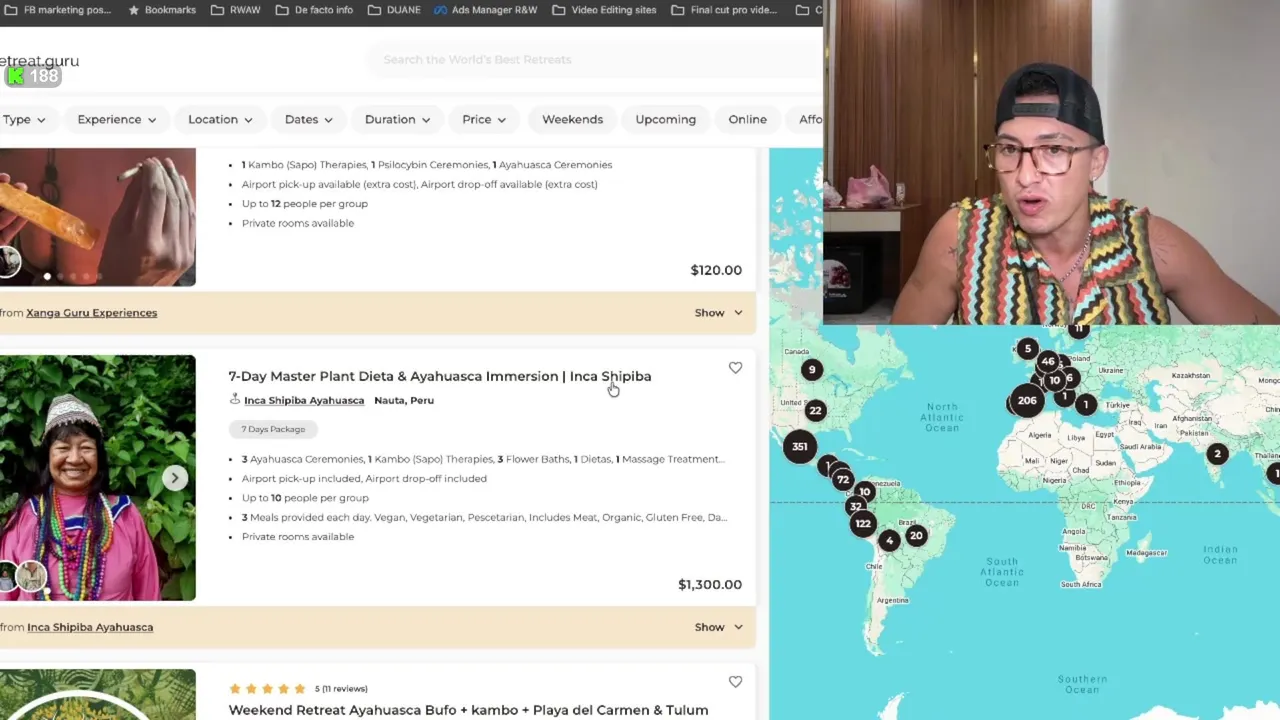Image resolution: width=1280 pixels, height=720 pixels.
Task: Open the Bookmarks star folder in bookmarks bar
Action: click(161, 10)
